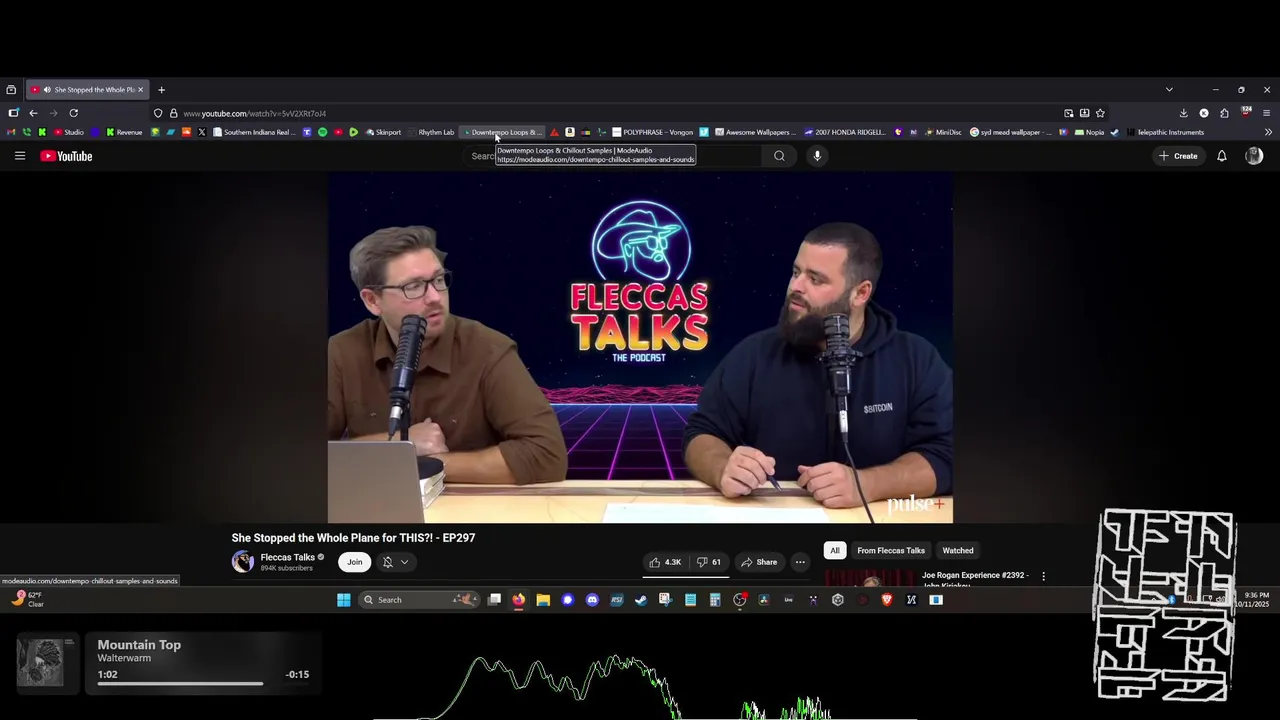Open Firefox from the taskbar
1280x720 pixels.
(x=518, y=600)
